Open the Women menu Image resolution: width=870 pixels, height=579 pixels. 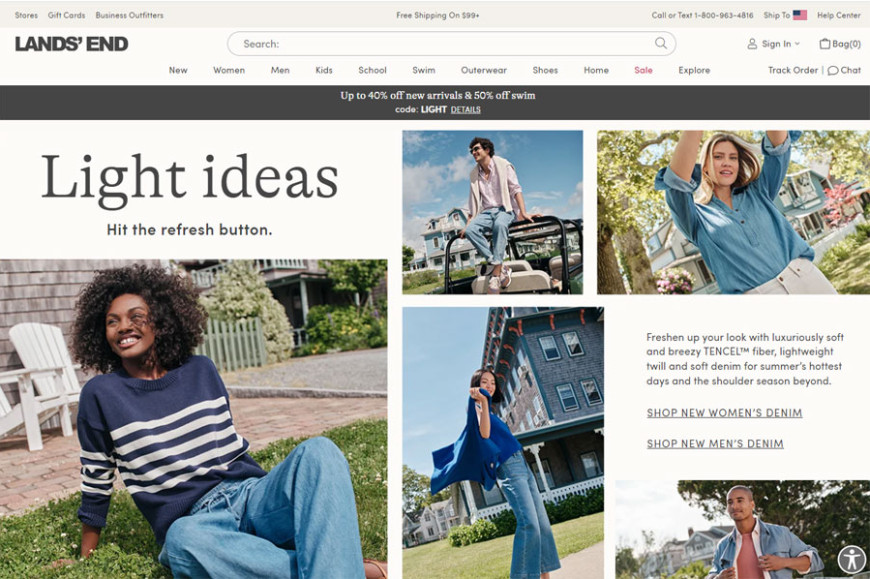(x=229, y=70)
